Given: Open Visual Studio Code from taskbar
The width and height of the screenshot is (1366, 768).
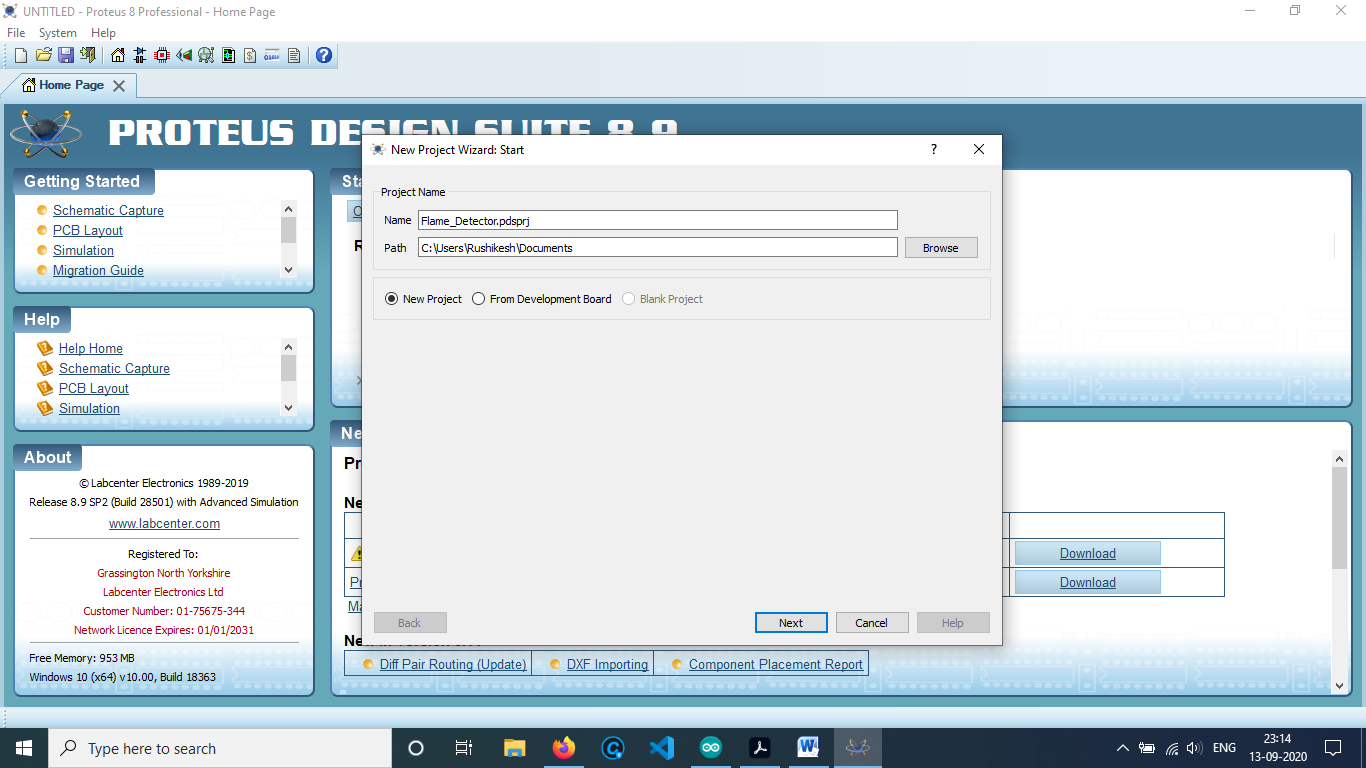Looking at the screenshot, I should 661,748.
